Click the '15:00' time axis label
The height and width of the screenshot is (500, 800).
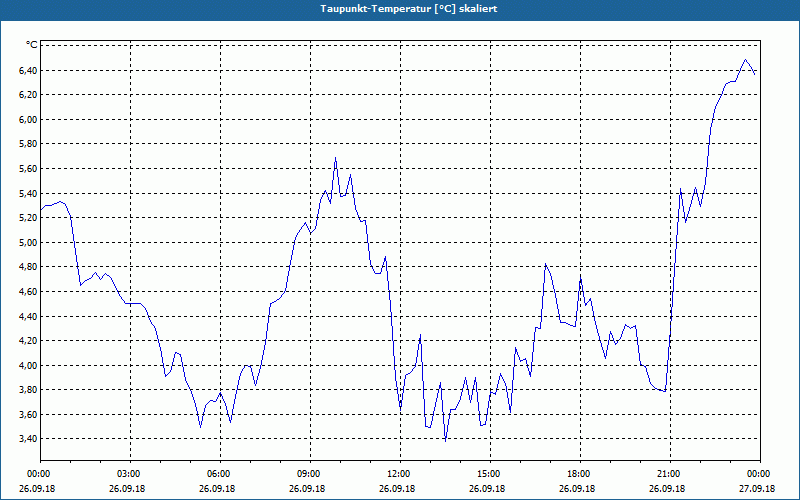coord(489,473)
